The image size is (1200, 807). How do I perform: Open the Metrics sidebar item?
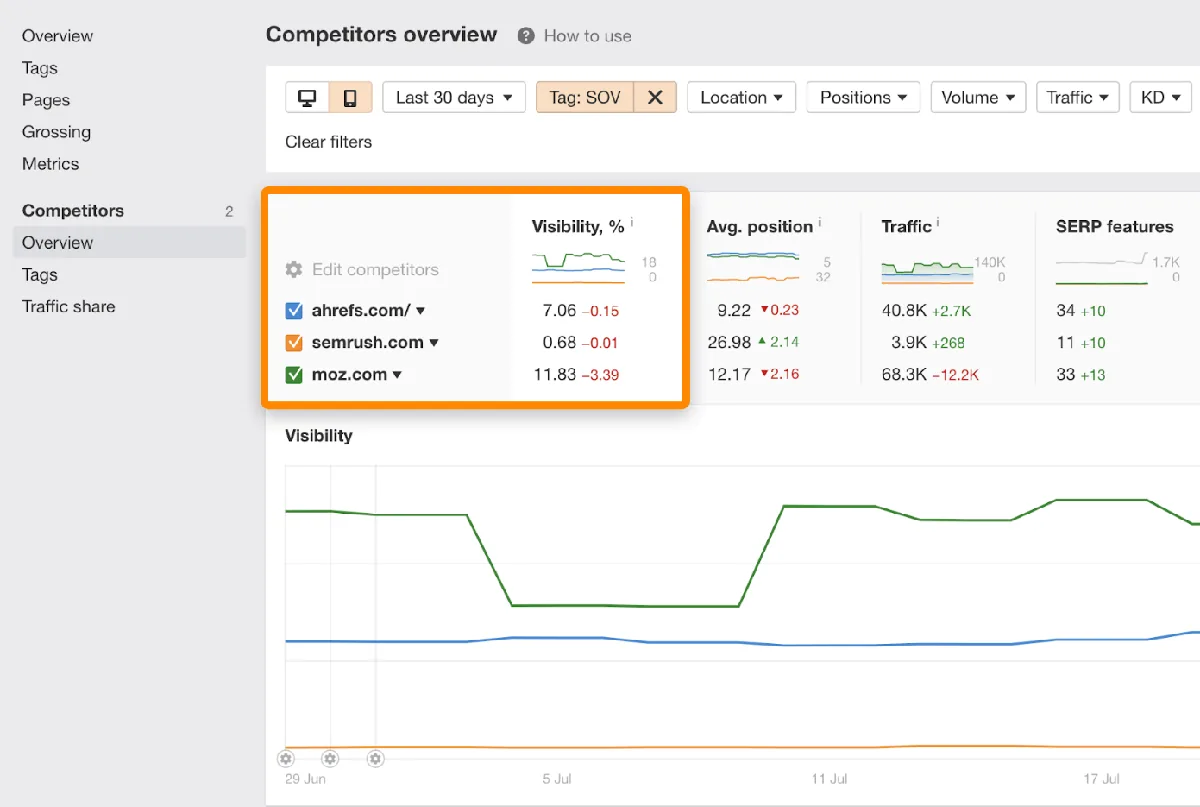tap(50, 164)
